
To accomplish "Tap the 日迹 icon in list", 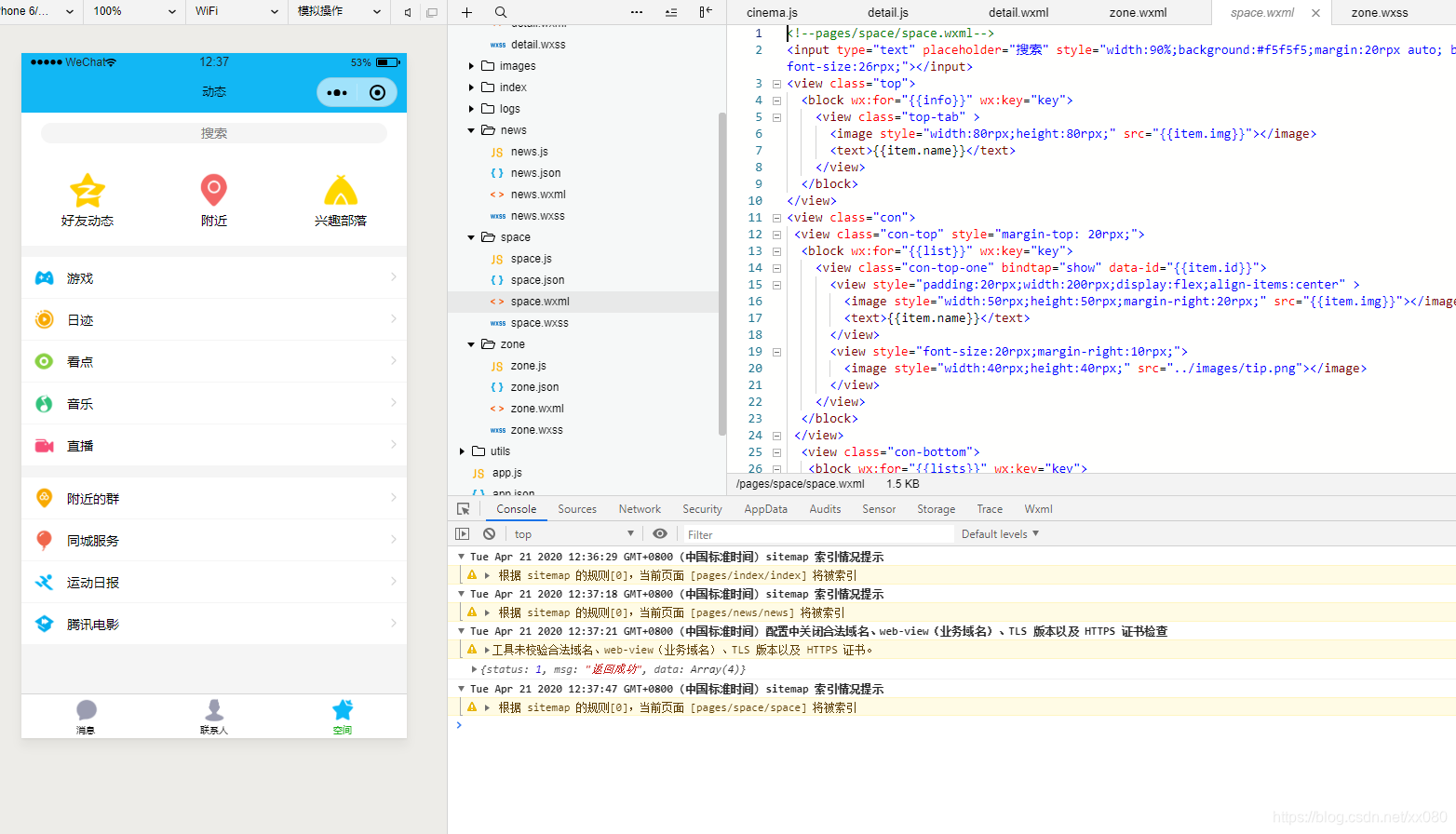I will click(x=44, y=319).
